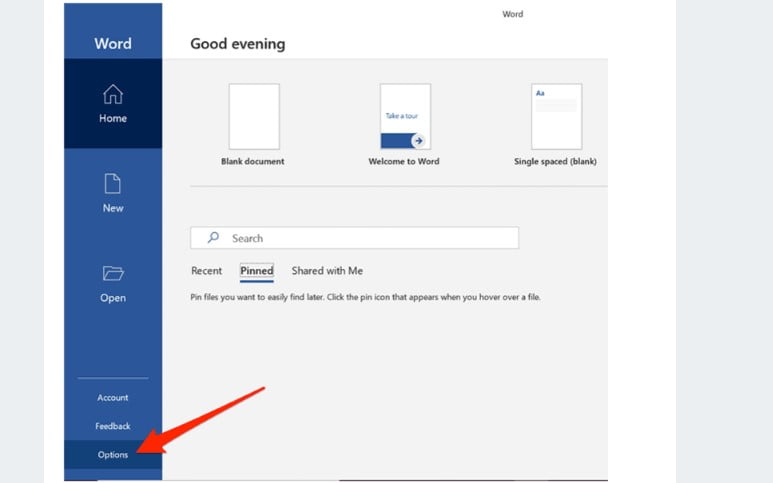
Task: Open Options at the sidebar bottom
Action: click(113, 455)
